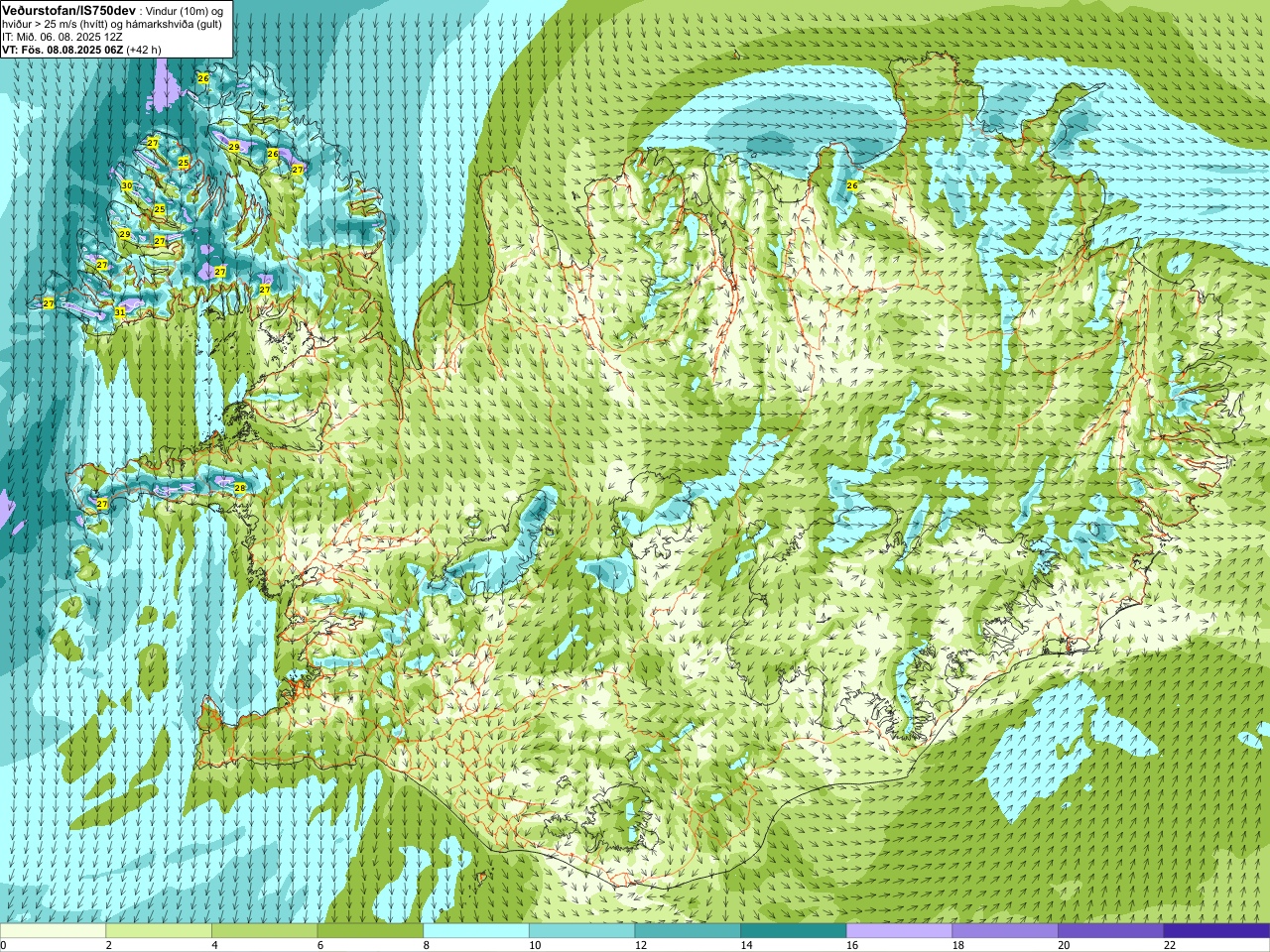Pick the legend swatch between 16 and 18

tap(900, 931)
